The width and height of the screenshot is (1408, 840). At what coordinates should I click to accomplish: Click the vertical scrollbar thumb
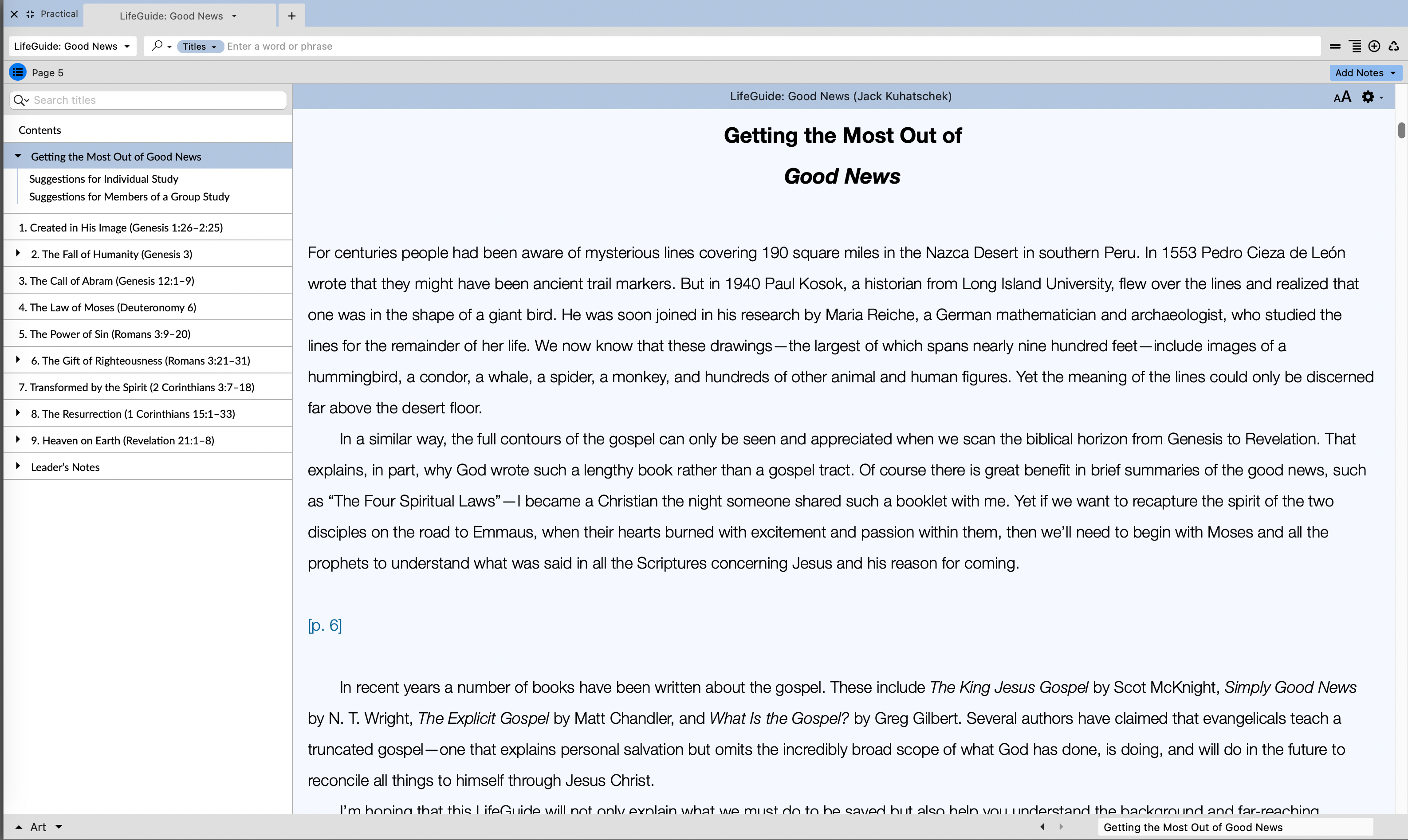point(1401,130)
